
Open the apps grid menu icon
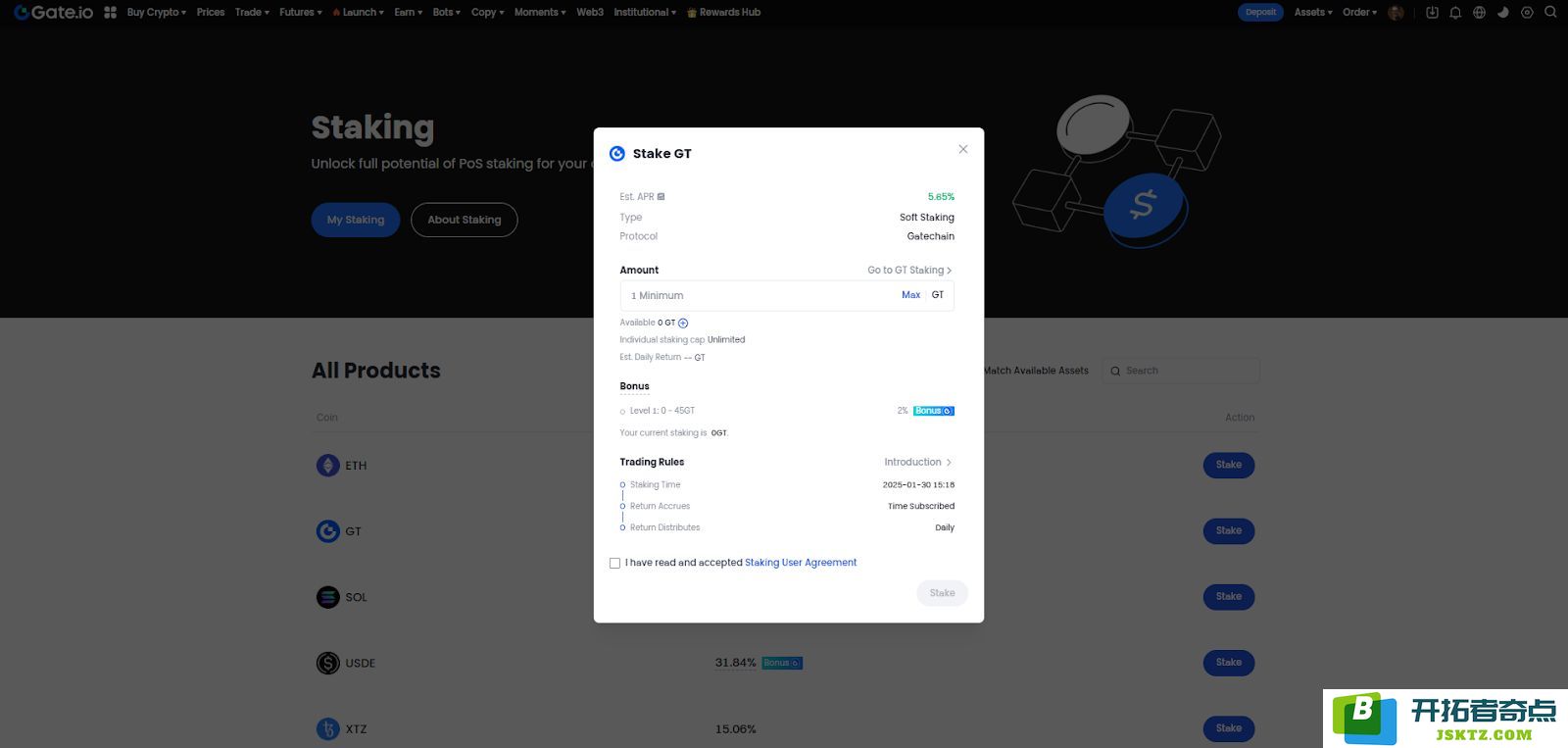(111, 13)
